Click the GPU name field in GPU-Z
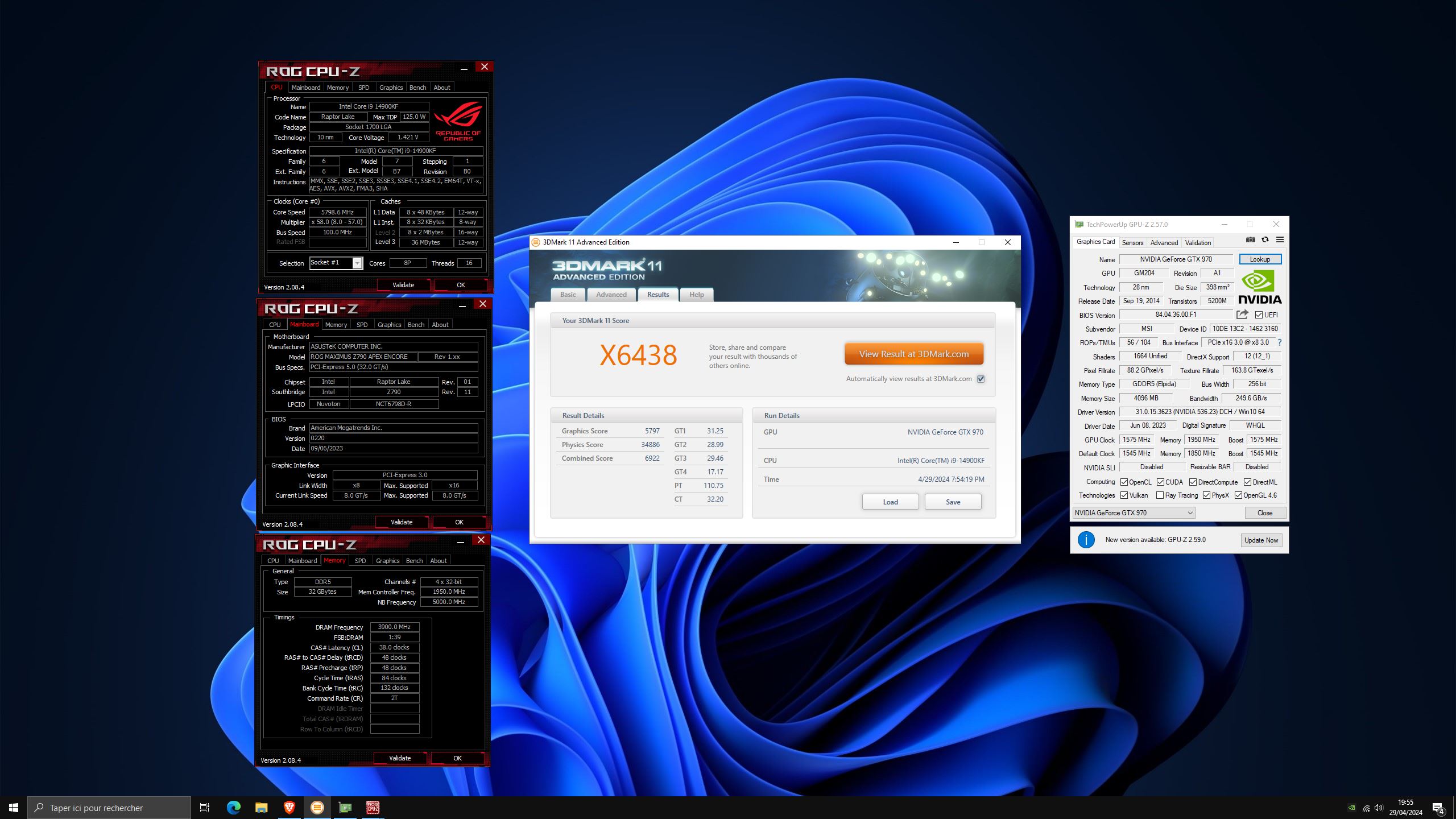 (1176, 259)
